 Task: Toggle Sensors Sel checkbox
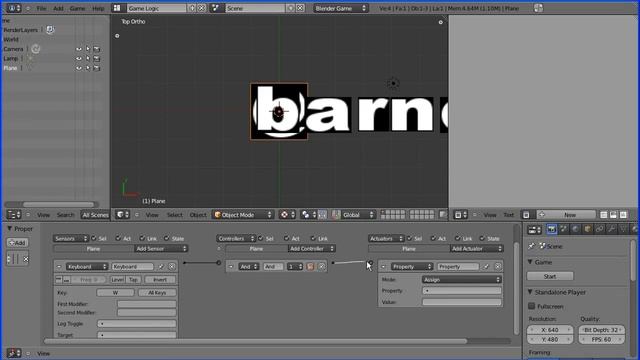pos(94,238)
